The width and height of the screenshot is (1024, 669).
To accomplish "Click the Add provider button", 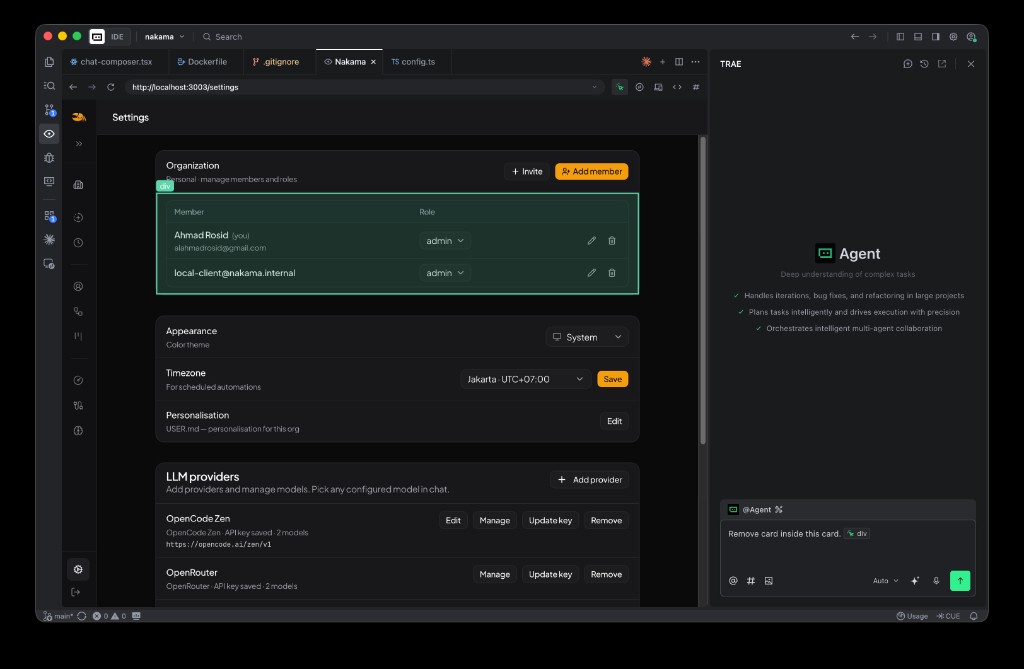I will click(590, 480).
